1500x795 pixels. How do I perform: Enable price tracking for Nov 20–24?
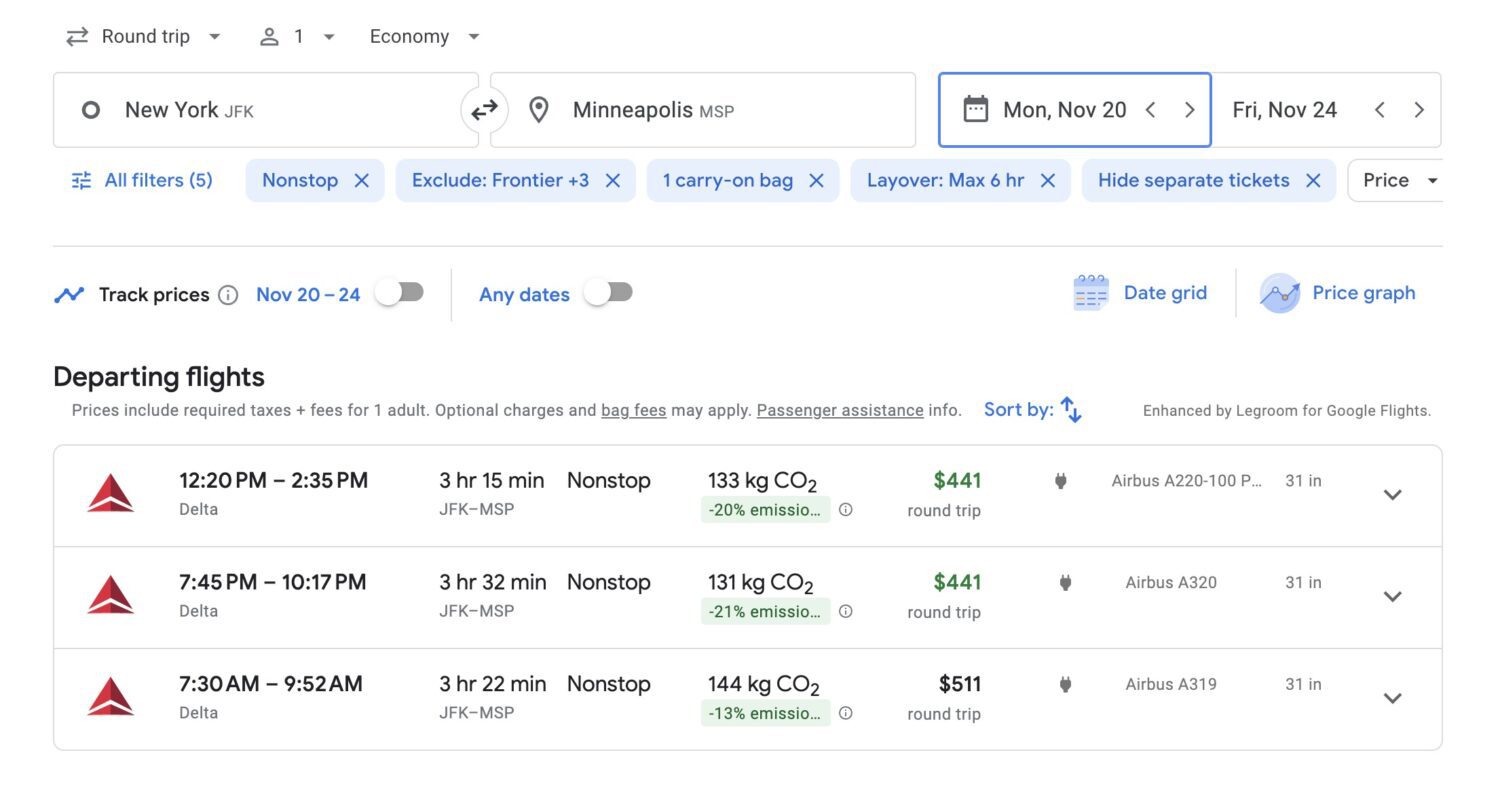coord(400,291)
